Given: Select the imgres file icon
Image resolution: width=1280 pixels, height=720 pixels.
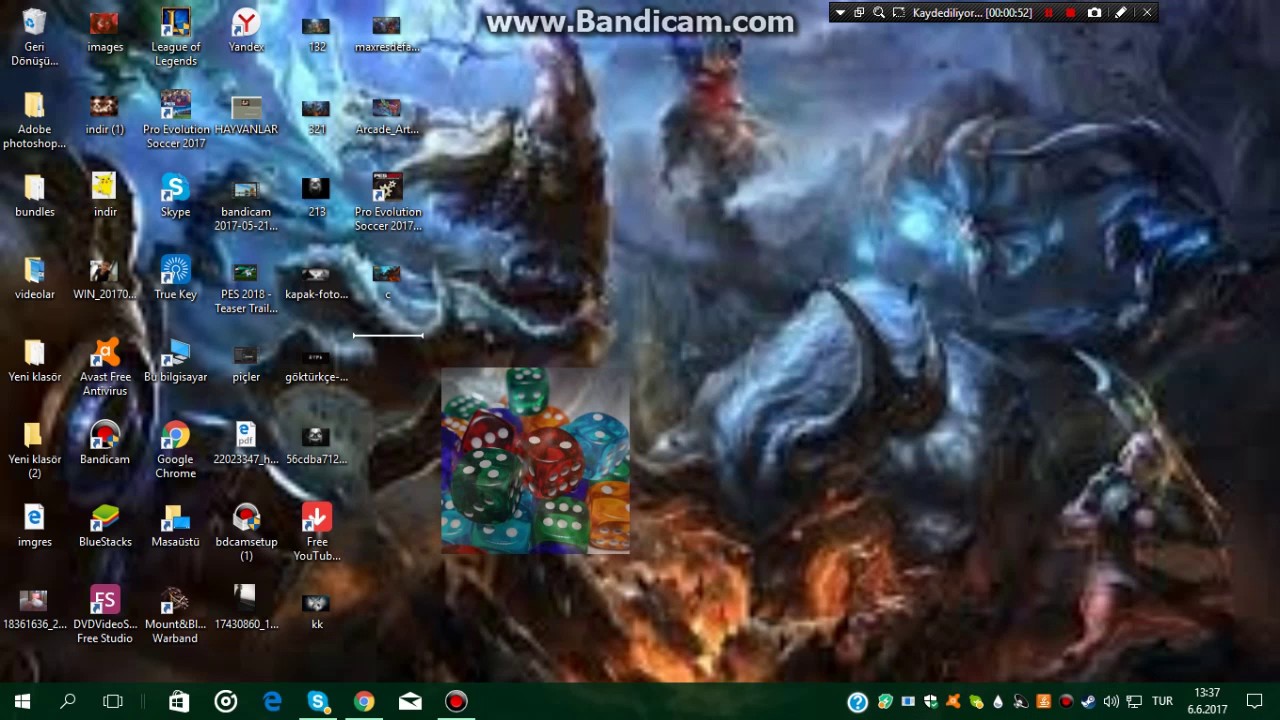Looking at the screenshot, I should coord(34,525).
